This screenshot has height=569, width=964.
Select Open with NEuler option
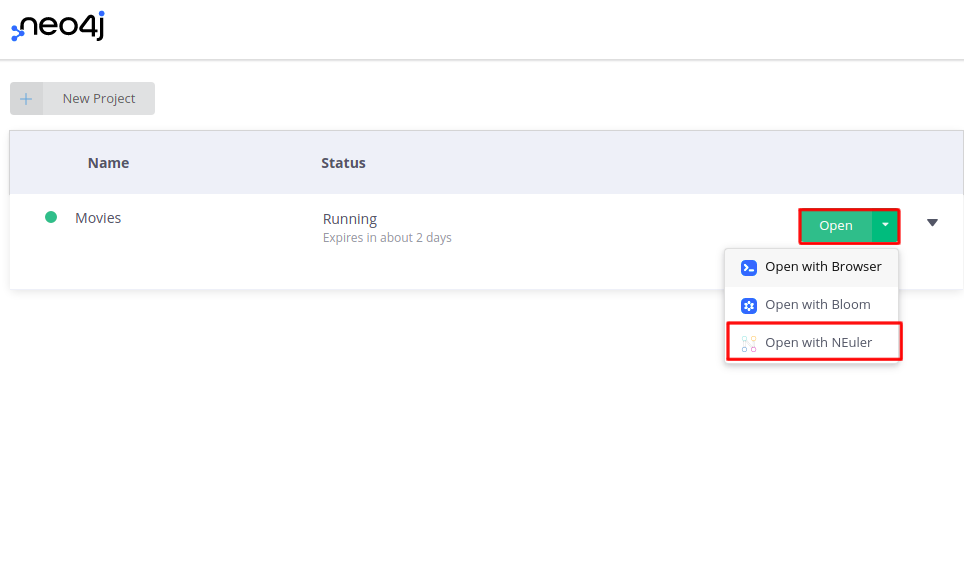click(814, 342)
